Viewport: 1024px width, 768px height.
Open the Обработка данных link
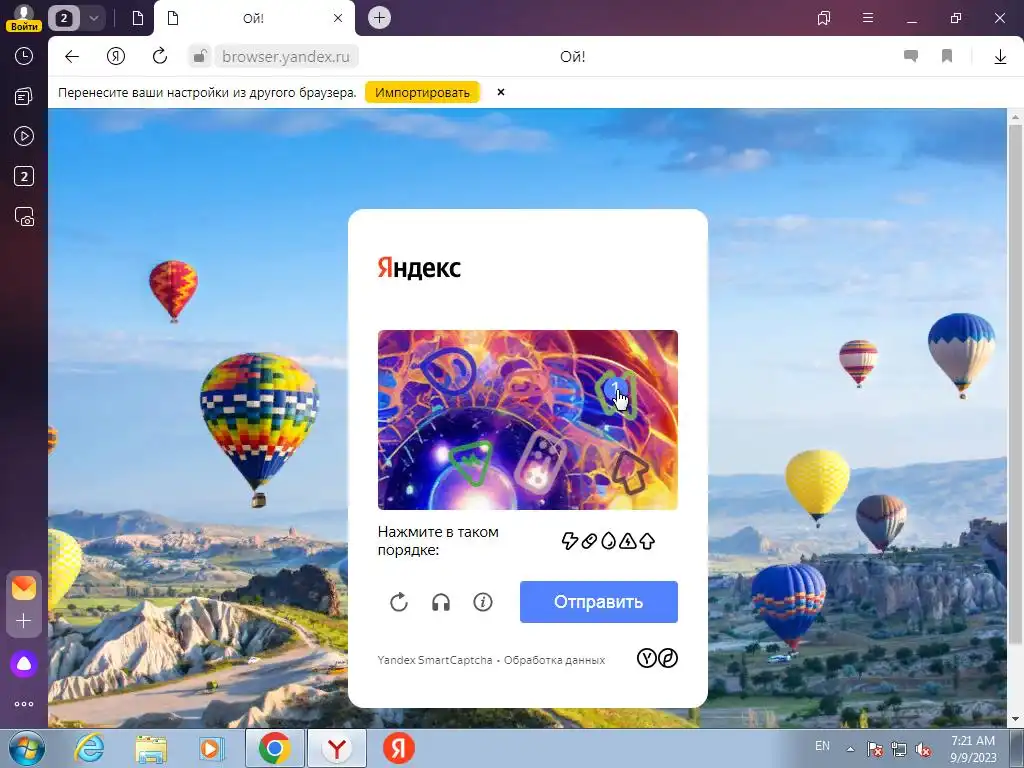pyautogui.click(x=554, y=660)
